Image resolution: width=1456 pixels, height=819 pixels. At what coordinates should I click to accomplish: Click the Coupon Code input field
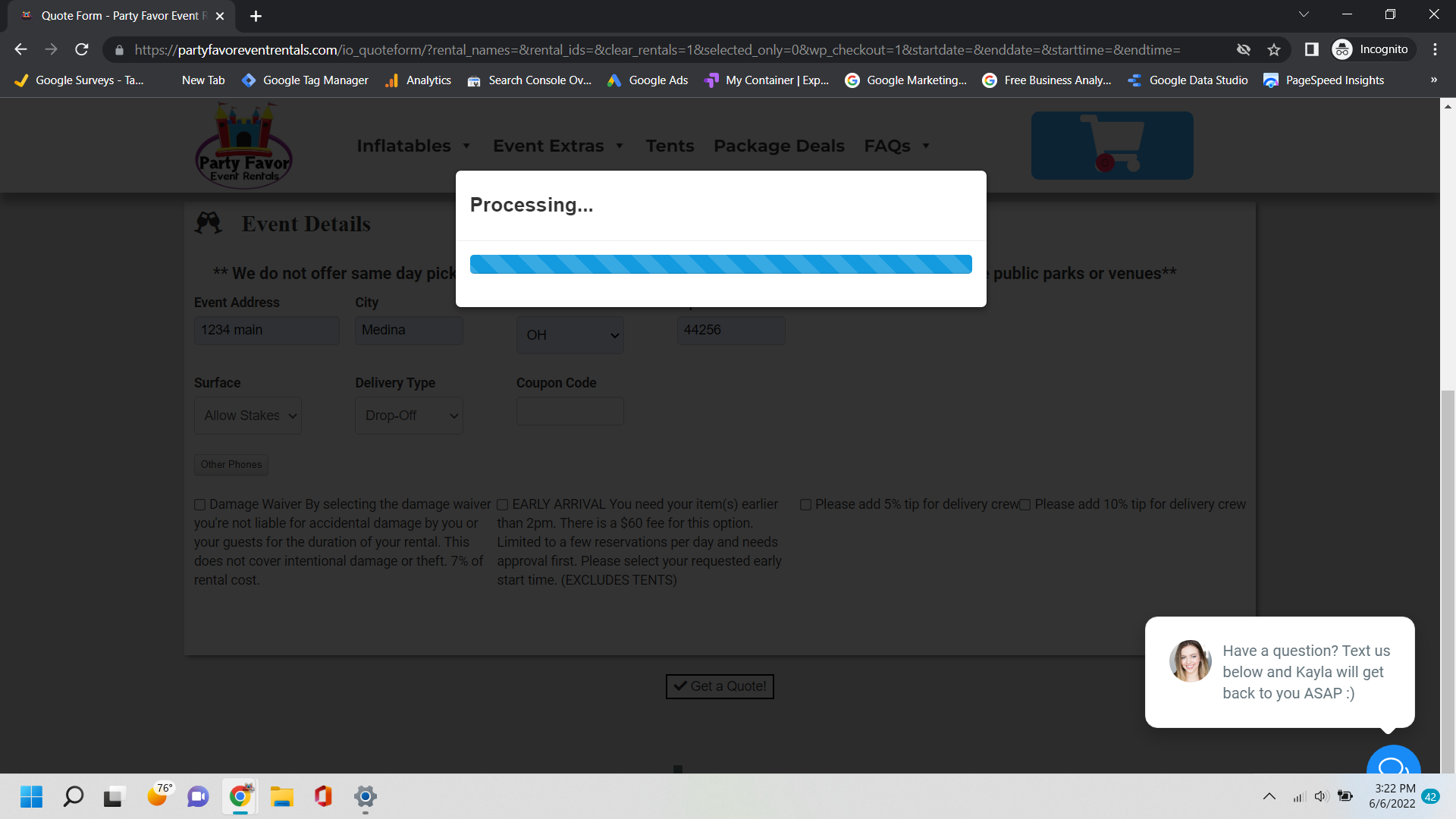coord(570,411)
